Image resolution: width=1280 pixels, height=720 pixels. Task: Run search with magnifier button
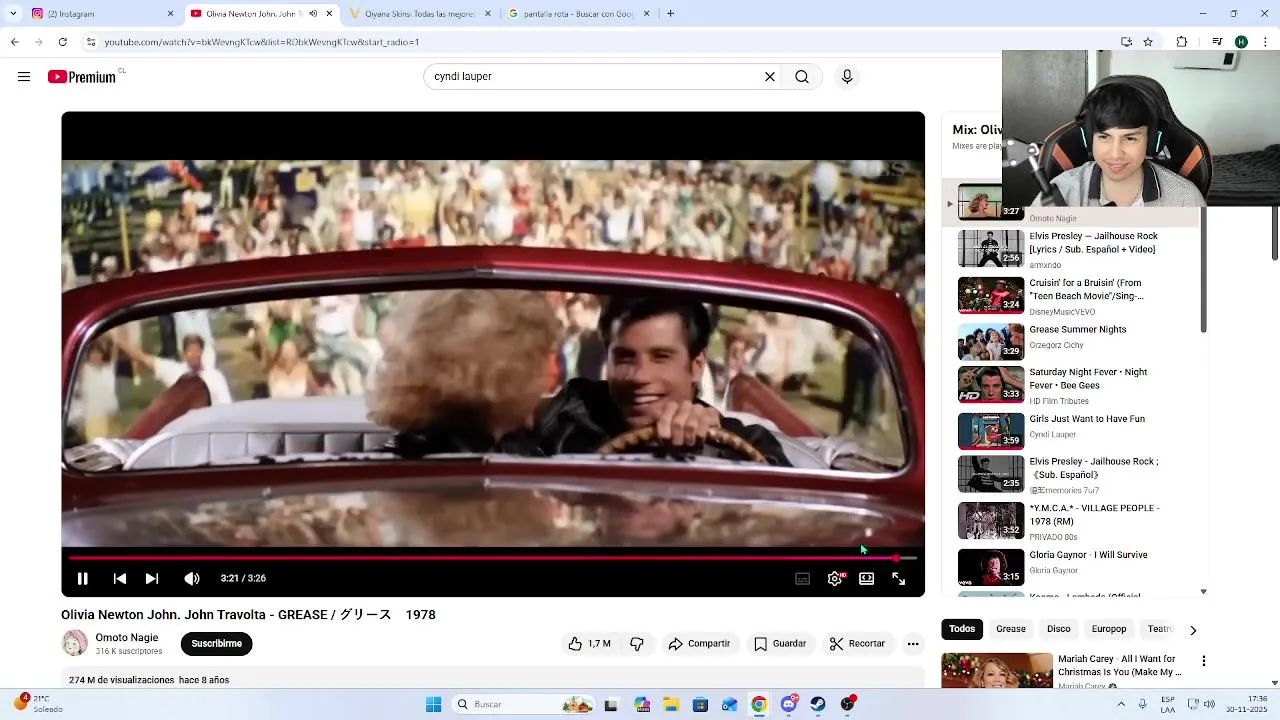pos(802,77)
